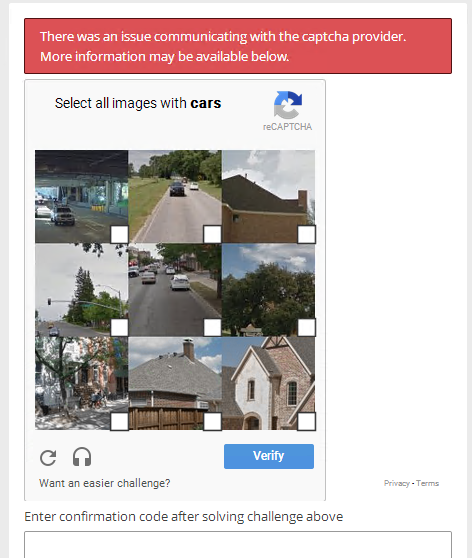
Task: Open the Terms link
Action: point(428,483)
